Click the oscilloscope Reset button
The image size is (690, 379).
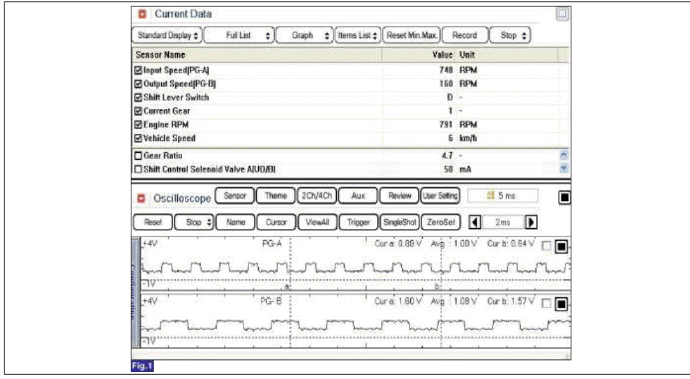[x=153, y=222]
